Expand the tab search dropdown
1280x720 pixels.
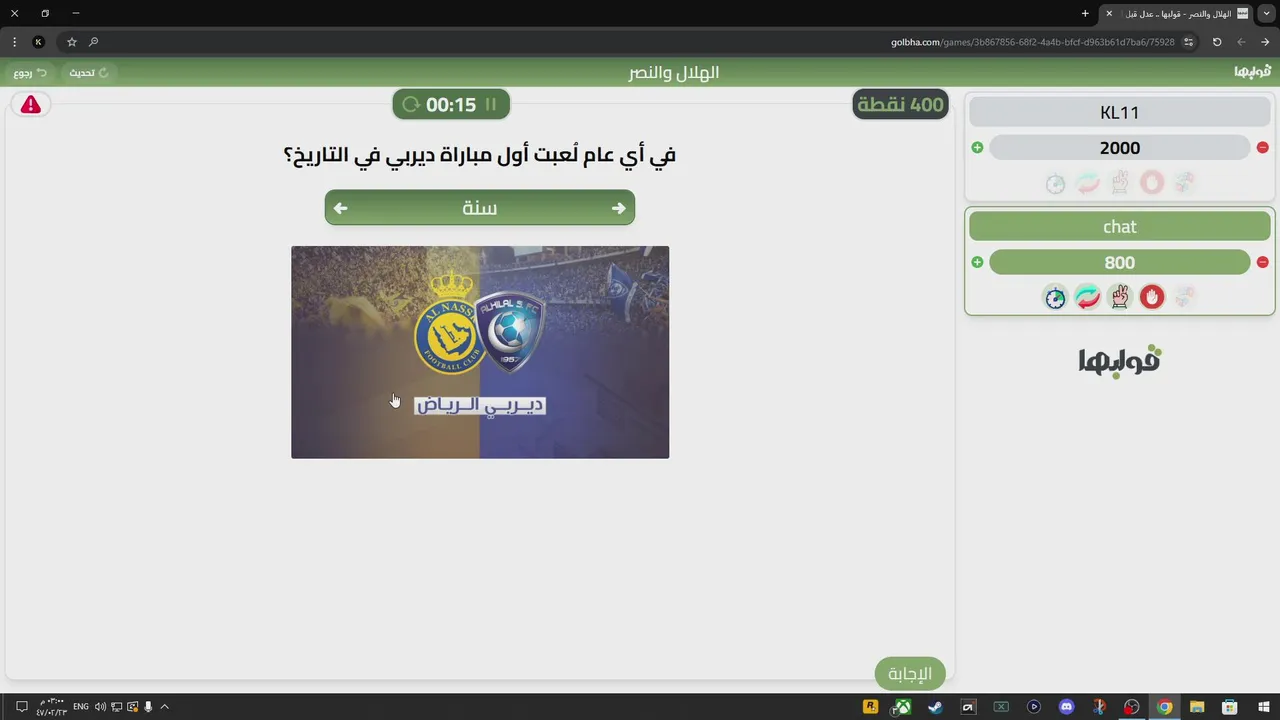[x=1267, y=13]
